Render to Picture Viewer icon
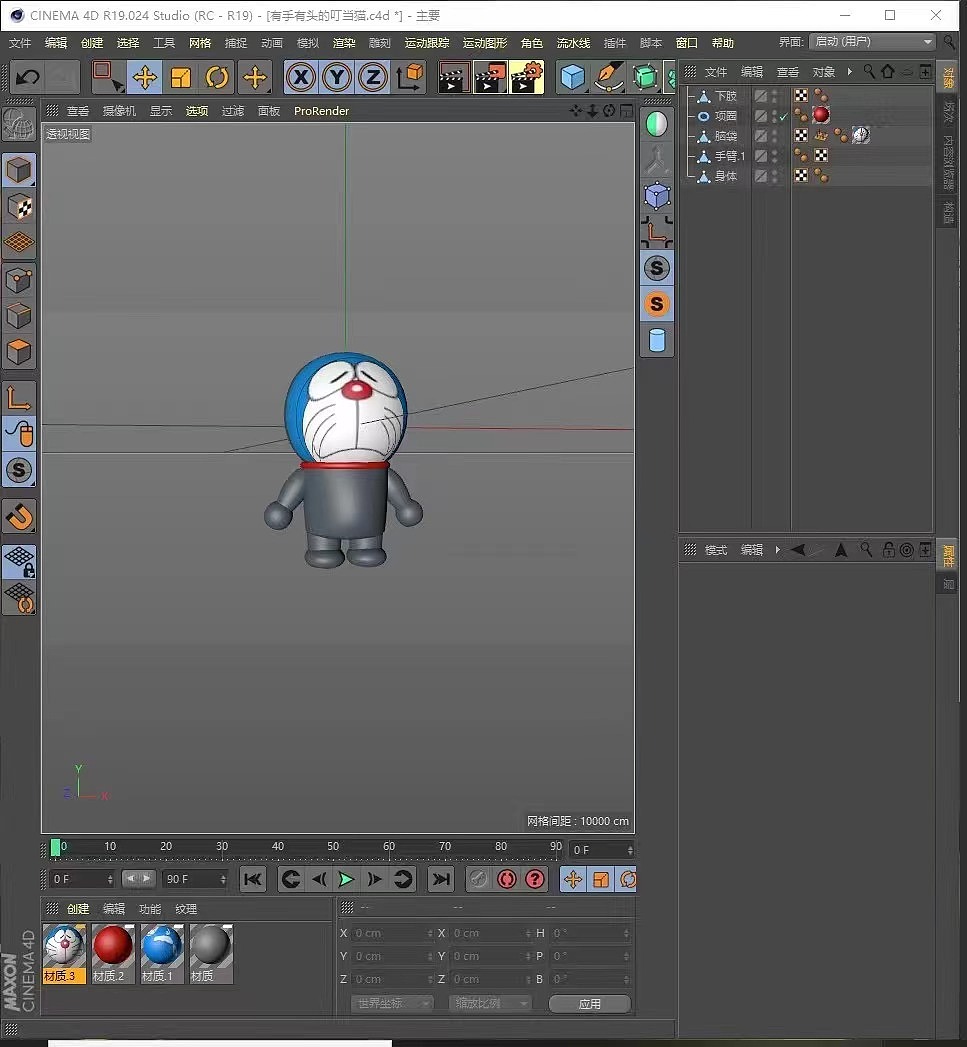 tap(490, 77)
